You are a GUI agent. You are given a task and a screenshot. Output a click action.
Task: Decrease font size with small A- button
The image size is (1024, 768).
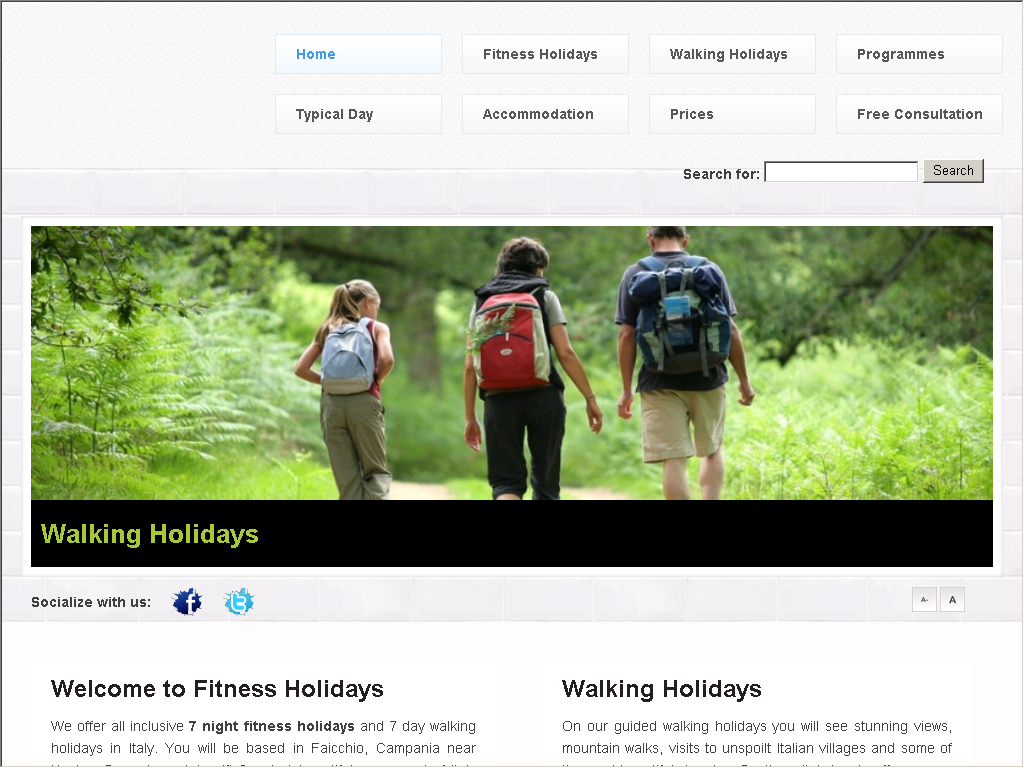[924, 600]
